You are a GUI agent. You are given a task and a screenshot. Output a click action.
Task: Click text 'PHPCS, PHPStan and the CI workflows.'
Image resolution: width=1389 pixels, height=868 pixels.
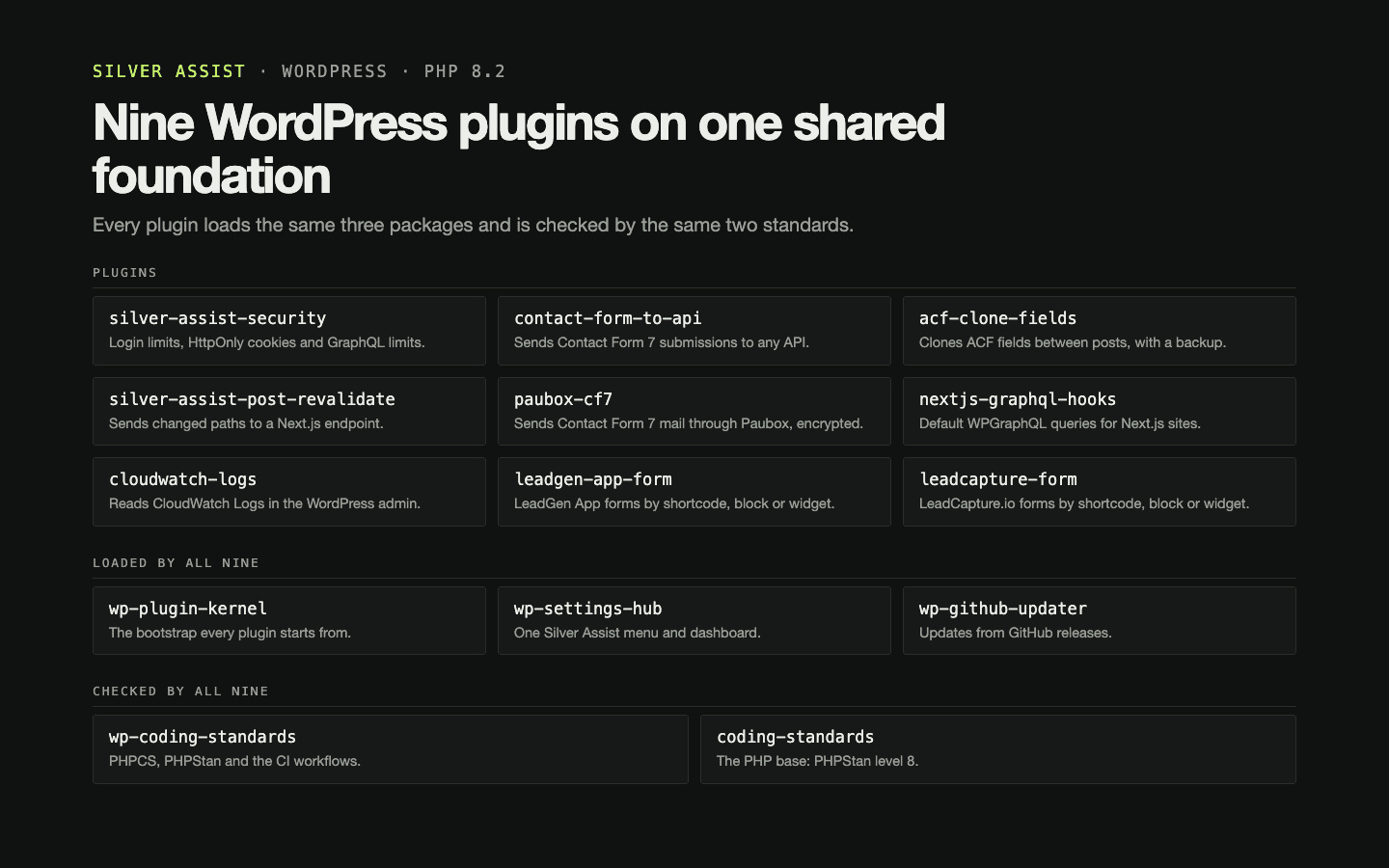[x=234, y=761]
